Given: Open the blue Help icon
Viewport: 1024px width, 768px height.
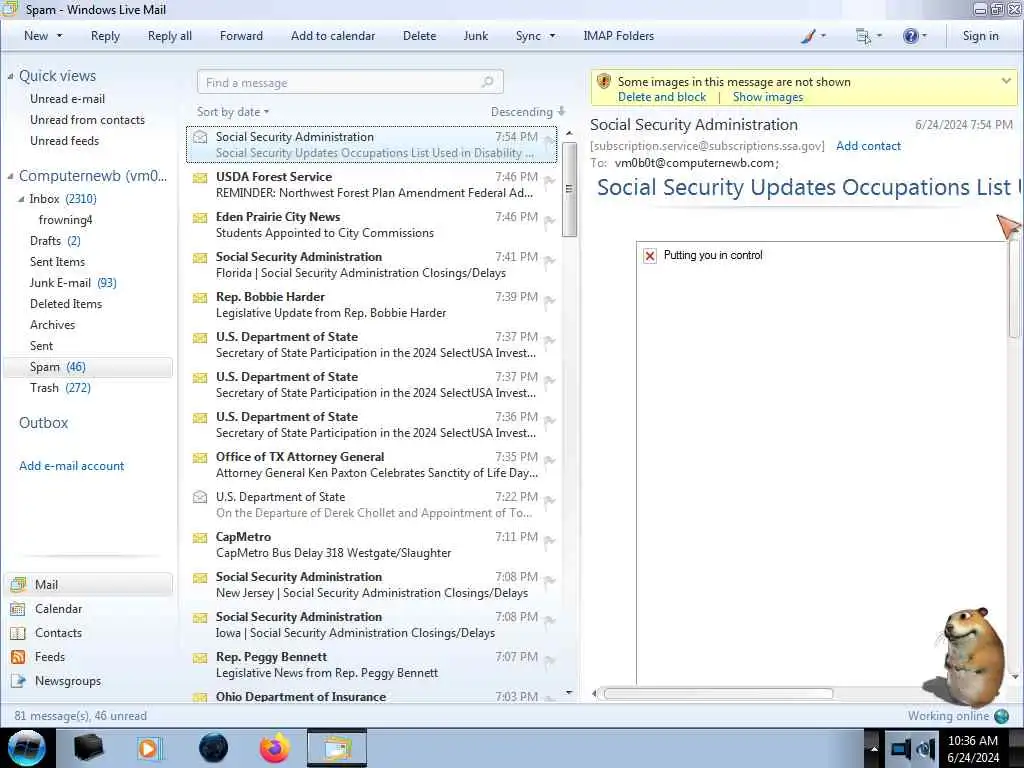Looking at the screenshot, I should (910, 36).
